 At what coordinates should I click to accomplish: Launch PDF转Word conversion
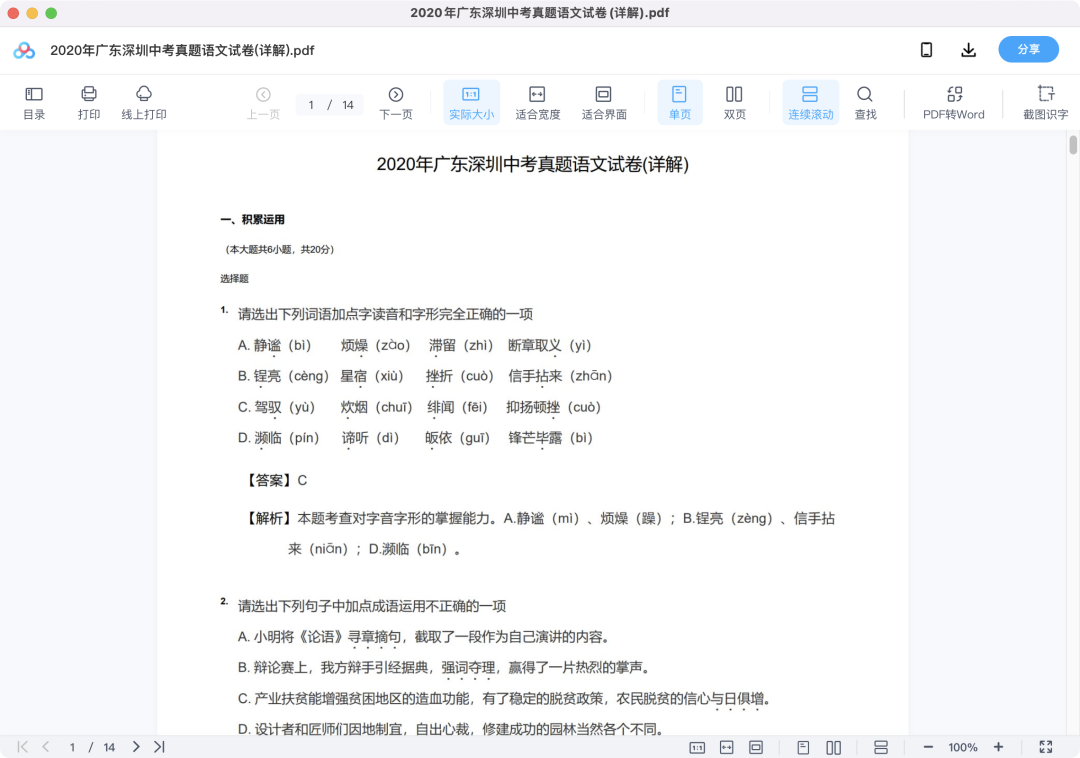(x=953, y=103)
